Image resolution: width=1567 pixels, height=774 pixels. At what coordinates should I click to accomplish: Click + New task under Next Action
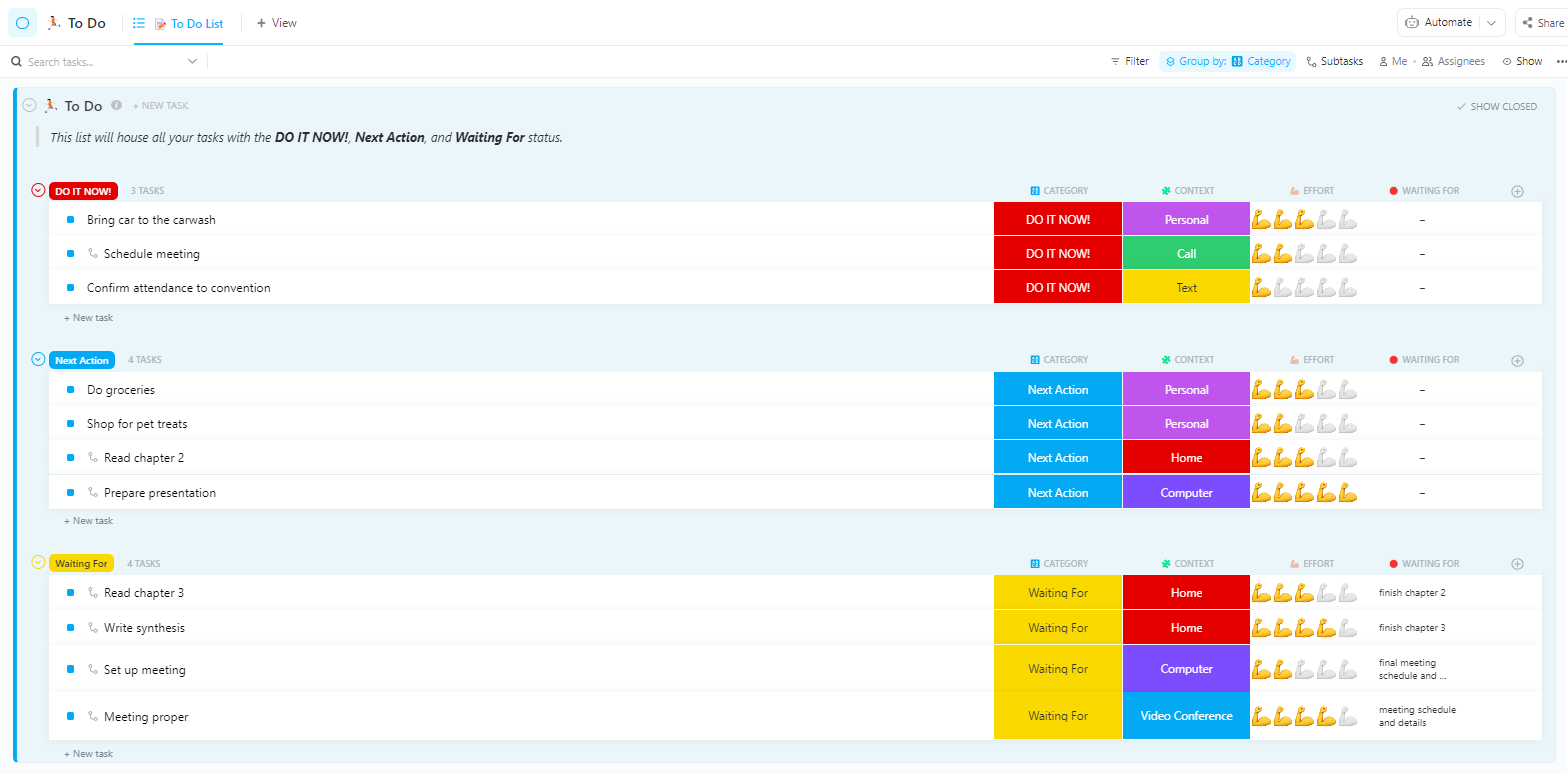(x=89, y=521)
